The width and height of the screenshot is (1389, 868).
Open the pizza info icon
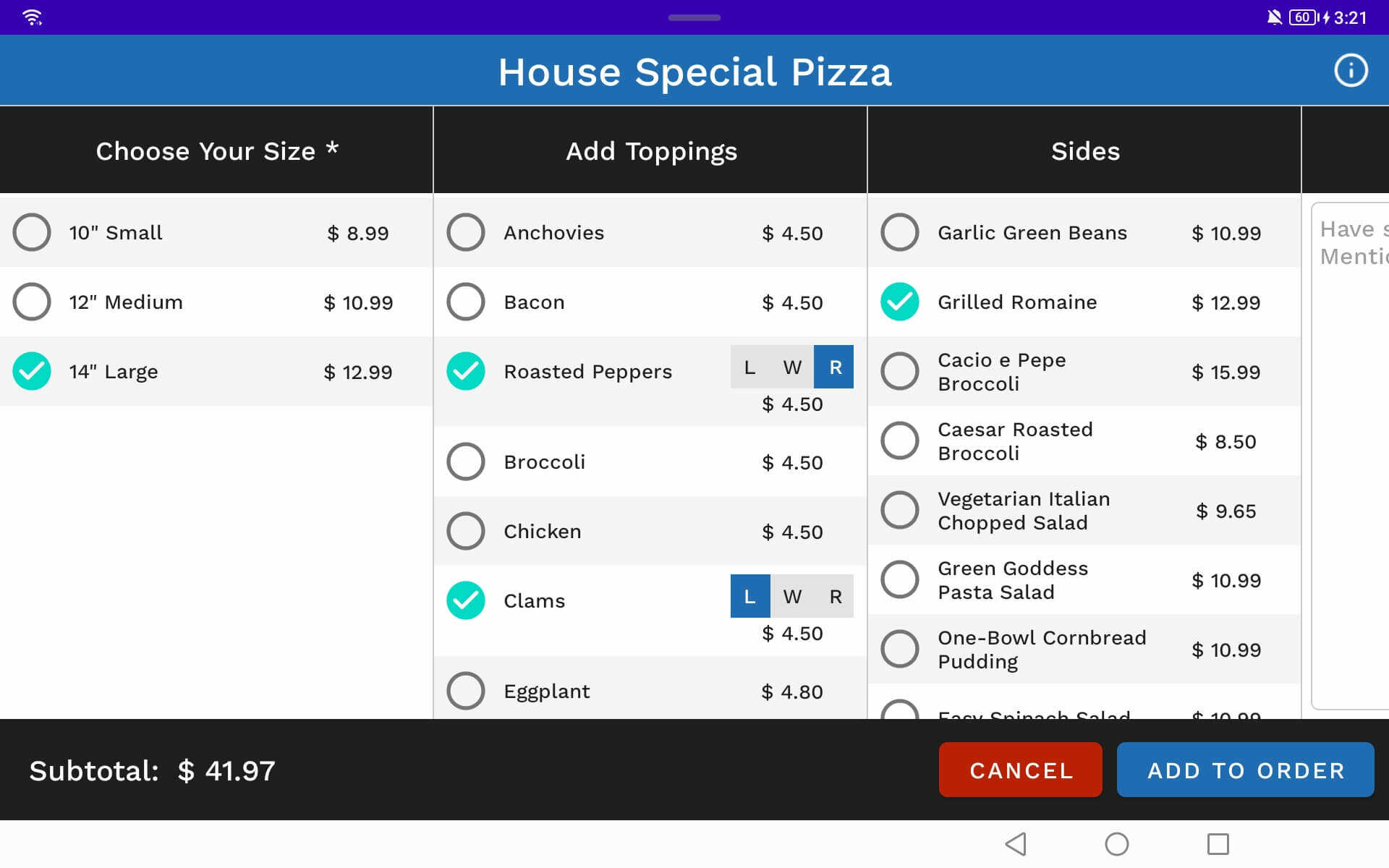[x=1350, y=71]
